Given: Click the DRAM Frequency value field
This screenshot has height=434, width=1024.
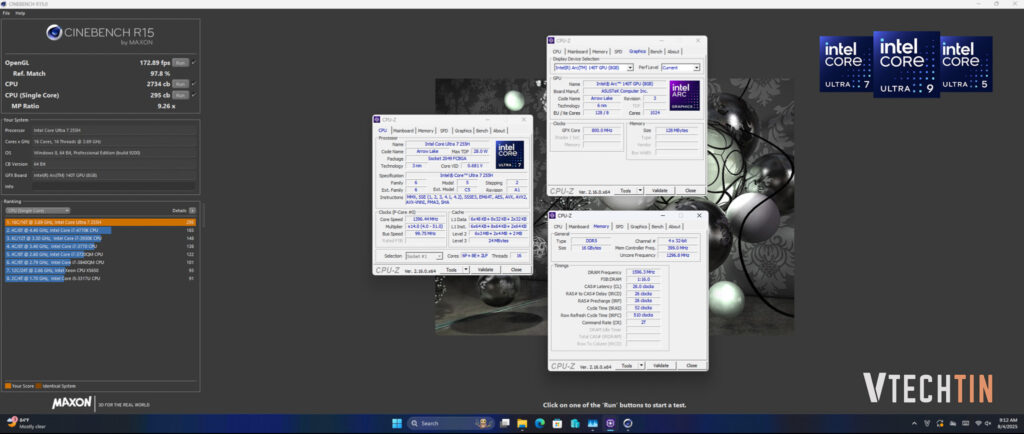Looking at the screenshot, I should (x=644, y=272).
